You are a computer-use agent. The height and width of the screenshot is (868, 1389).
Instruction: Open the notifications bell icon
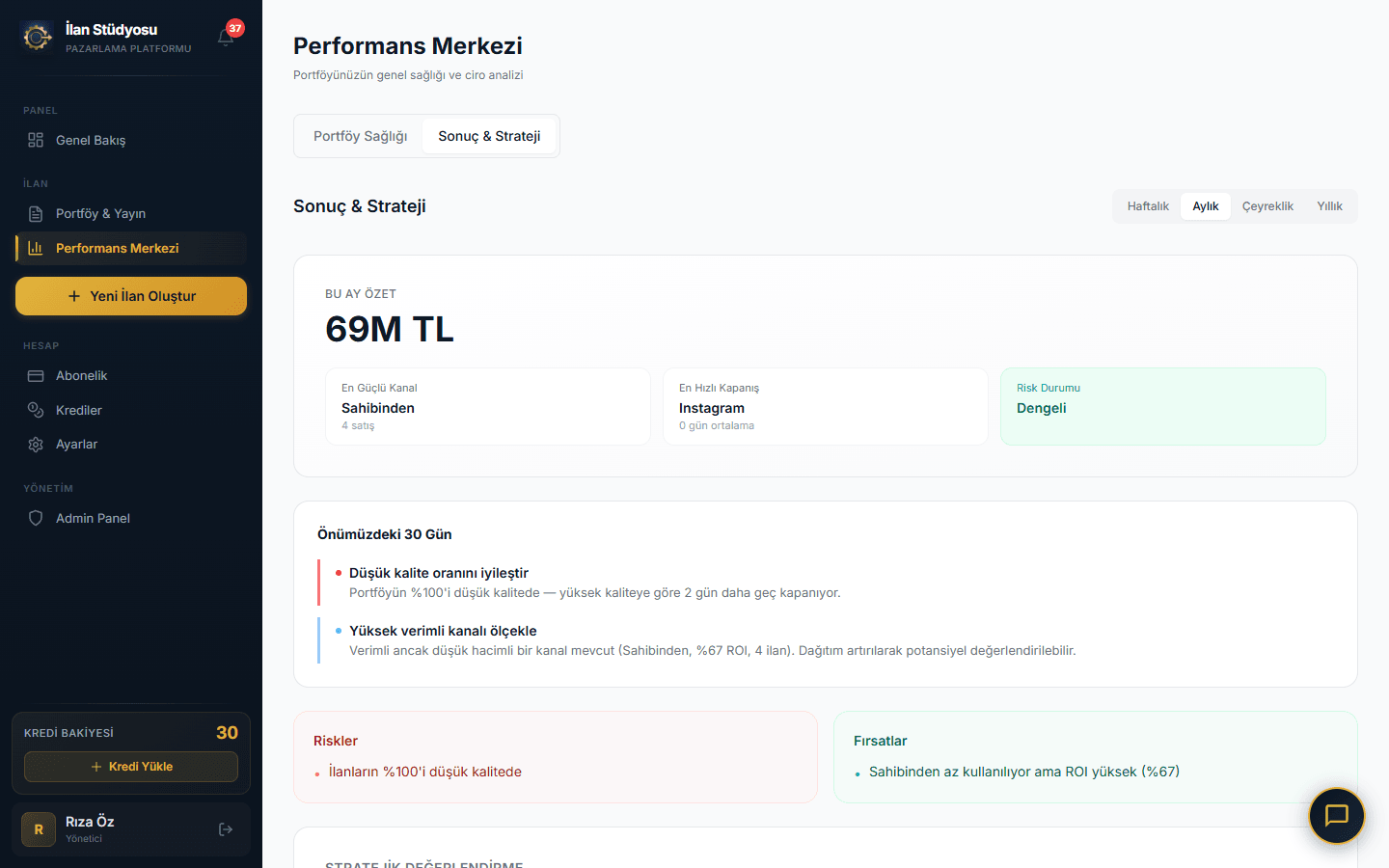coord(227,38)
